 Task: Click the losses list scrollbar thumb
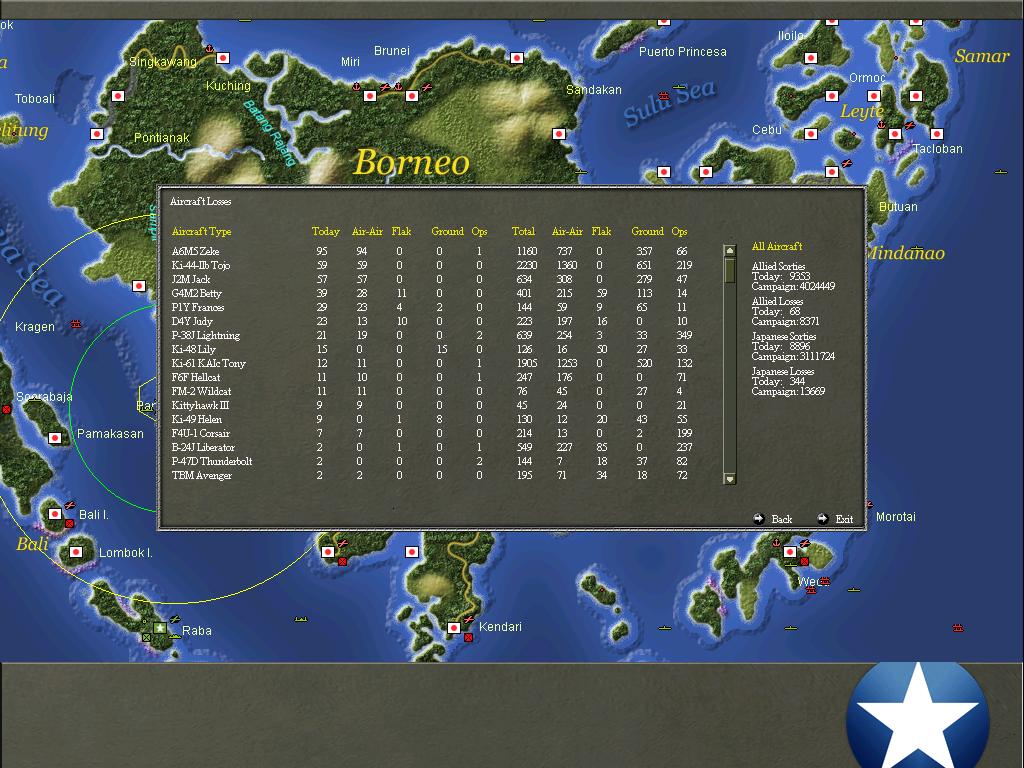(730, 270)
